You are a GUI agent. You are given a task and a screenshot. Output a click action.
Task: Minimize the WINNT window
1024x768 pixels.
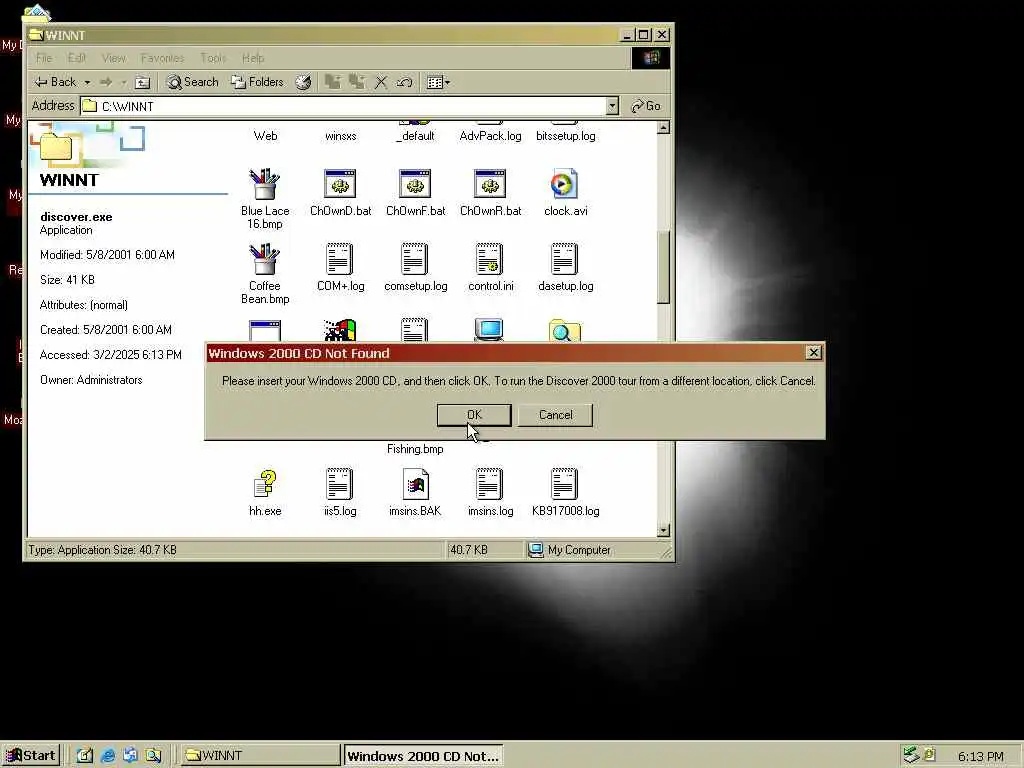click(x=628, y=35)
